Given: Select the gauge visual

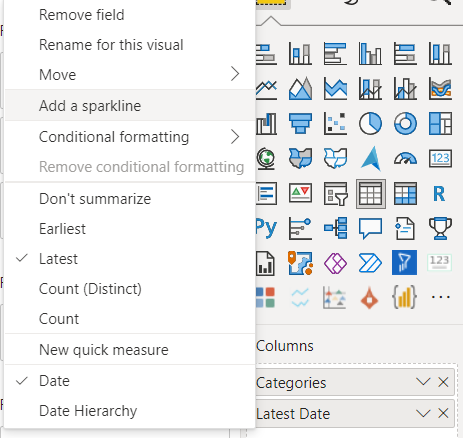Looking at the screenshot, I should (x=405, y=159).
